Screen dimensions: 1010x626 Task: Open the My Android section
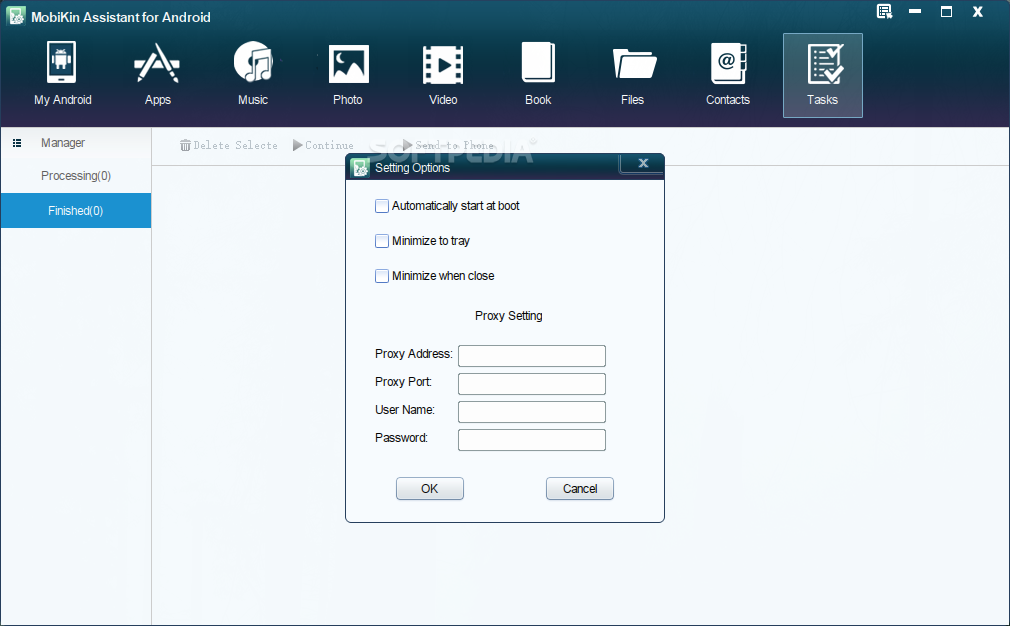(x=62, y=75)
